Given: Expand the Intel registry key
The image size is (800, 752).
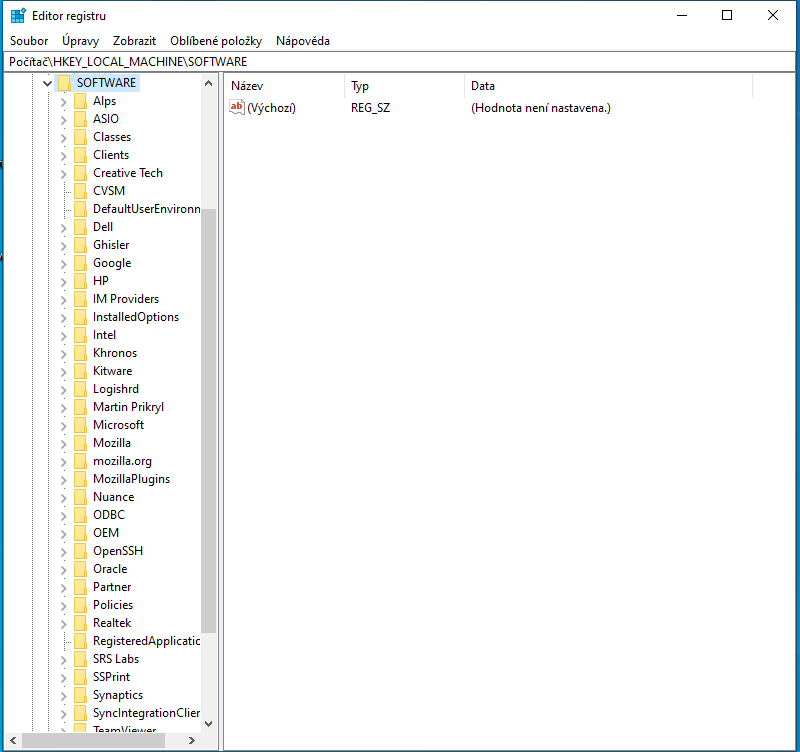Looking at the screenshot, I should tap(64, 335).
